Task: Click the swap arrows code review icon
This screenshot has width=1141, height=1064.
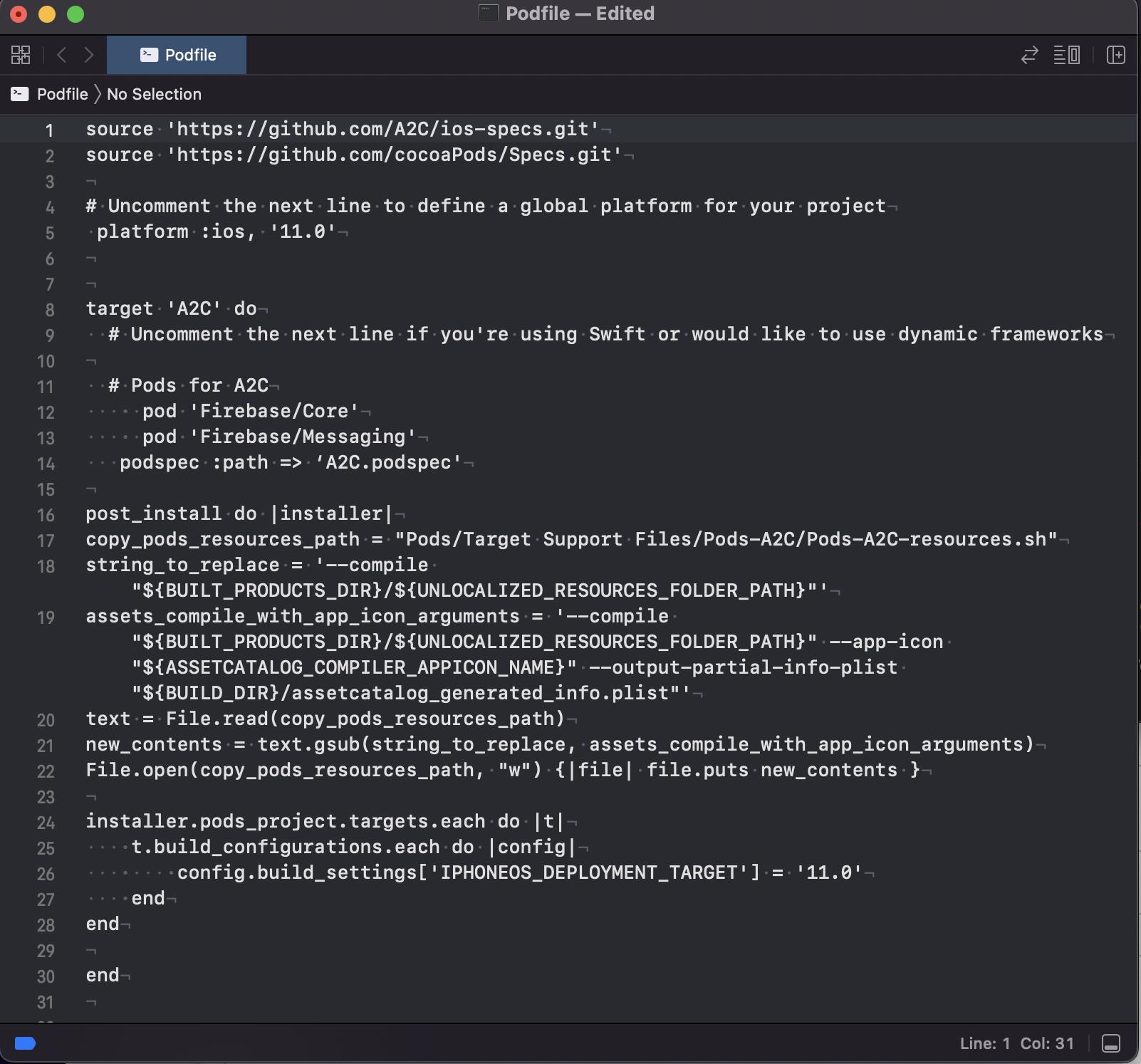Action: 1029,55
